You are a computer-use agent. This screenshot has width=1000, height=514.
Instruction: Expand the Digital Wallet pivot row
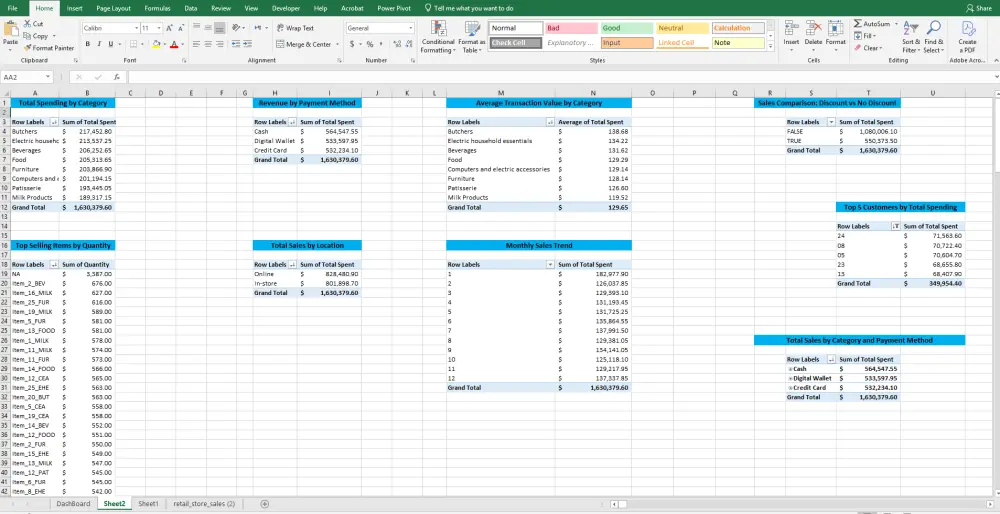pos(790,378)
